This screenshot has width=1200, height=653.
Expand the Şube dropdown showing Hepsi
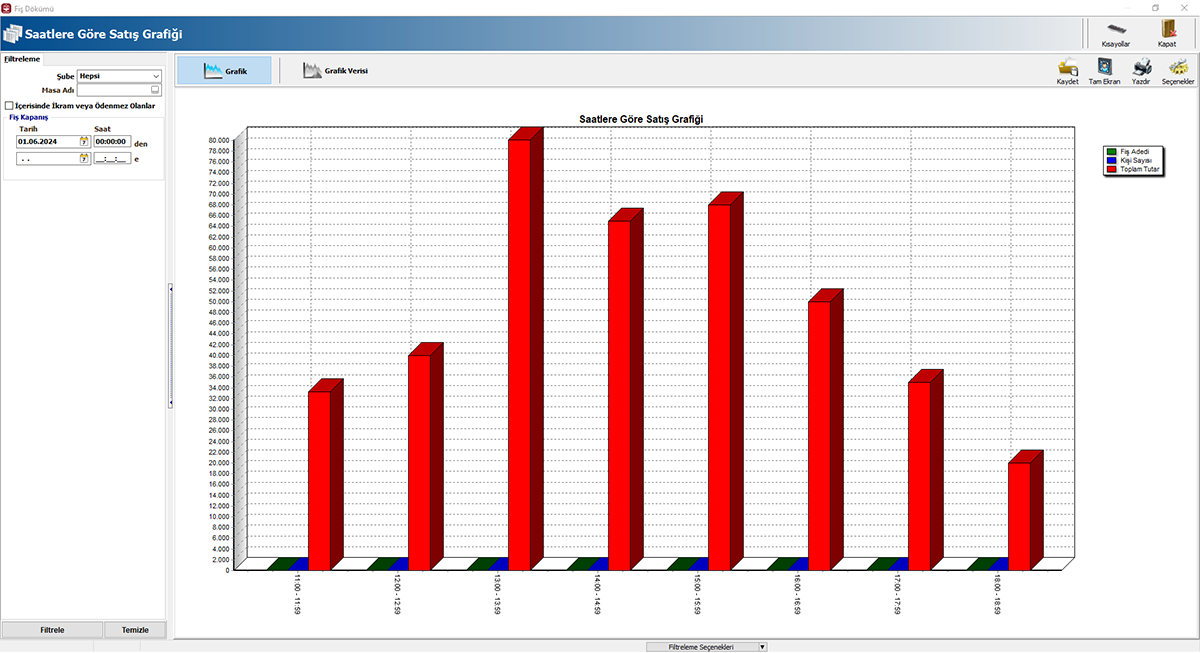click(x=156, y=76)
